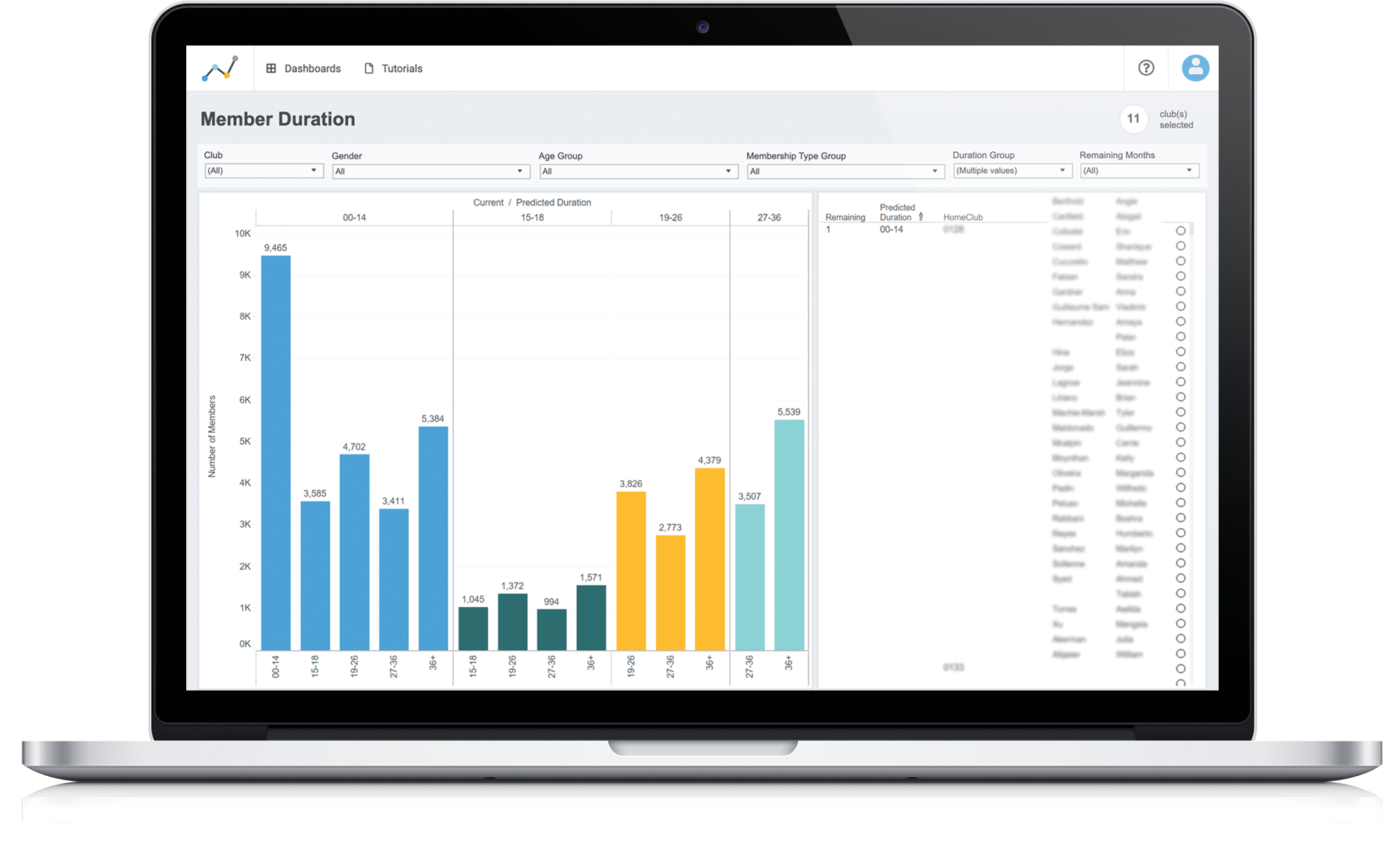Click the dark teal bar labeled 1,571
The height and width of the screenshot is (850, 1400).
pyautogui.click(x=591, y=618)
